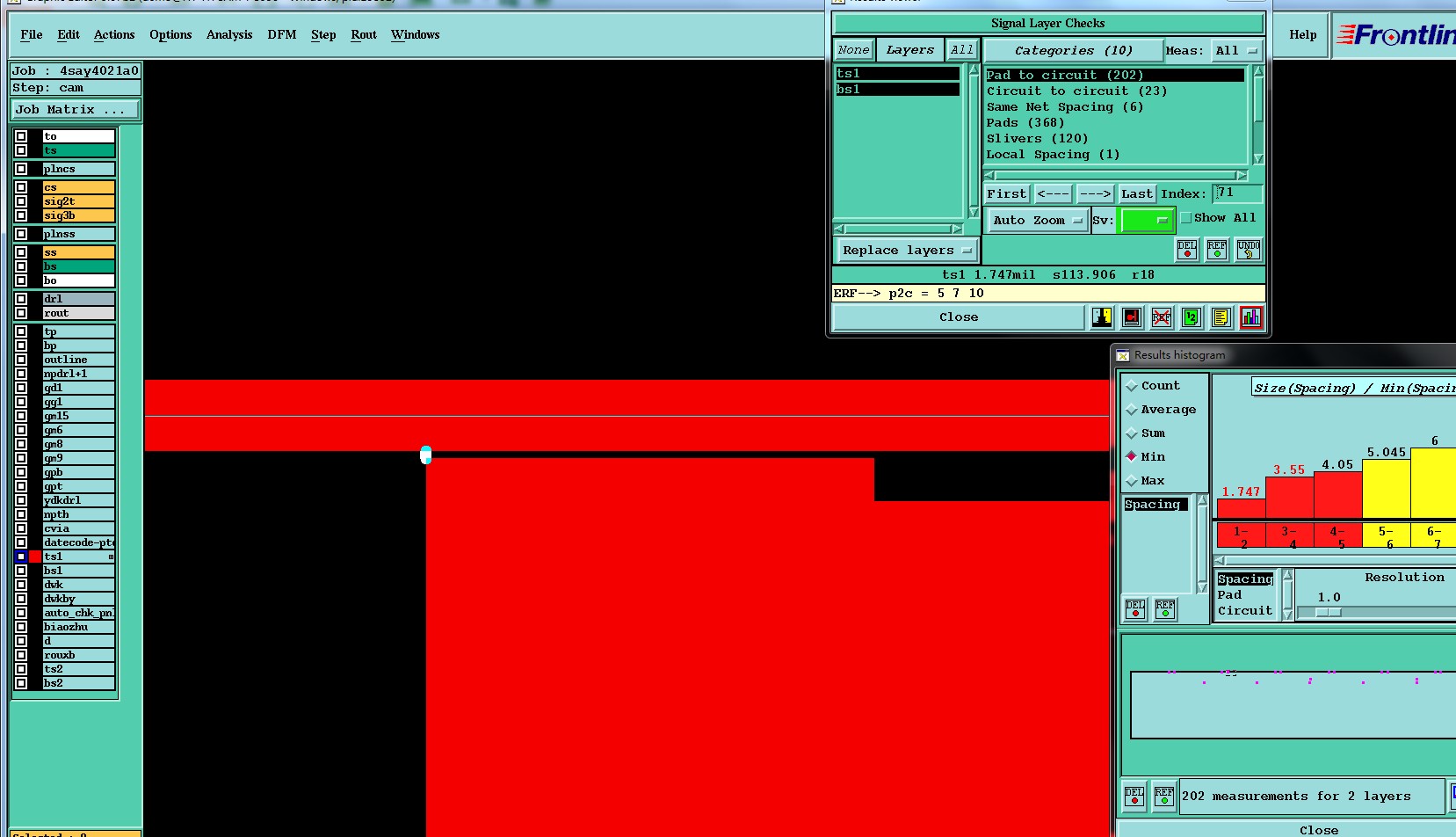The height and width of the screenshot is (837, 1456).
Task: Click the Frontline logo
Action: click(1395, 35)
